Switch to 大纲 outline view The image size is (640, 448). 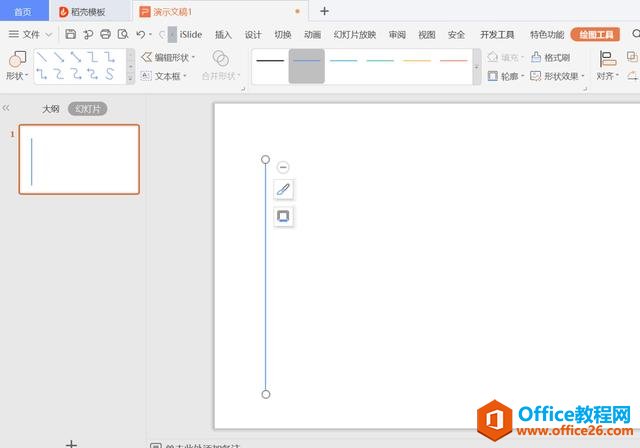point(51,109)
